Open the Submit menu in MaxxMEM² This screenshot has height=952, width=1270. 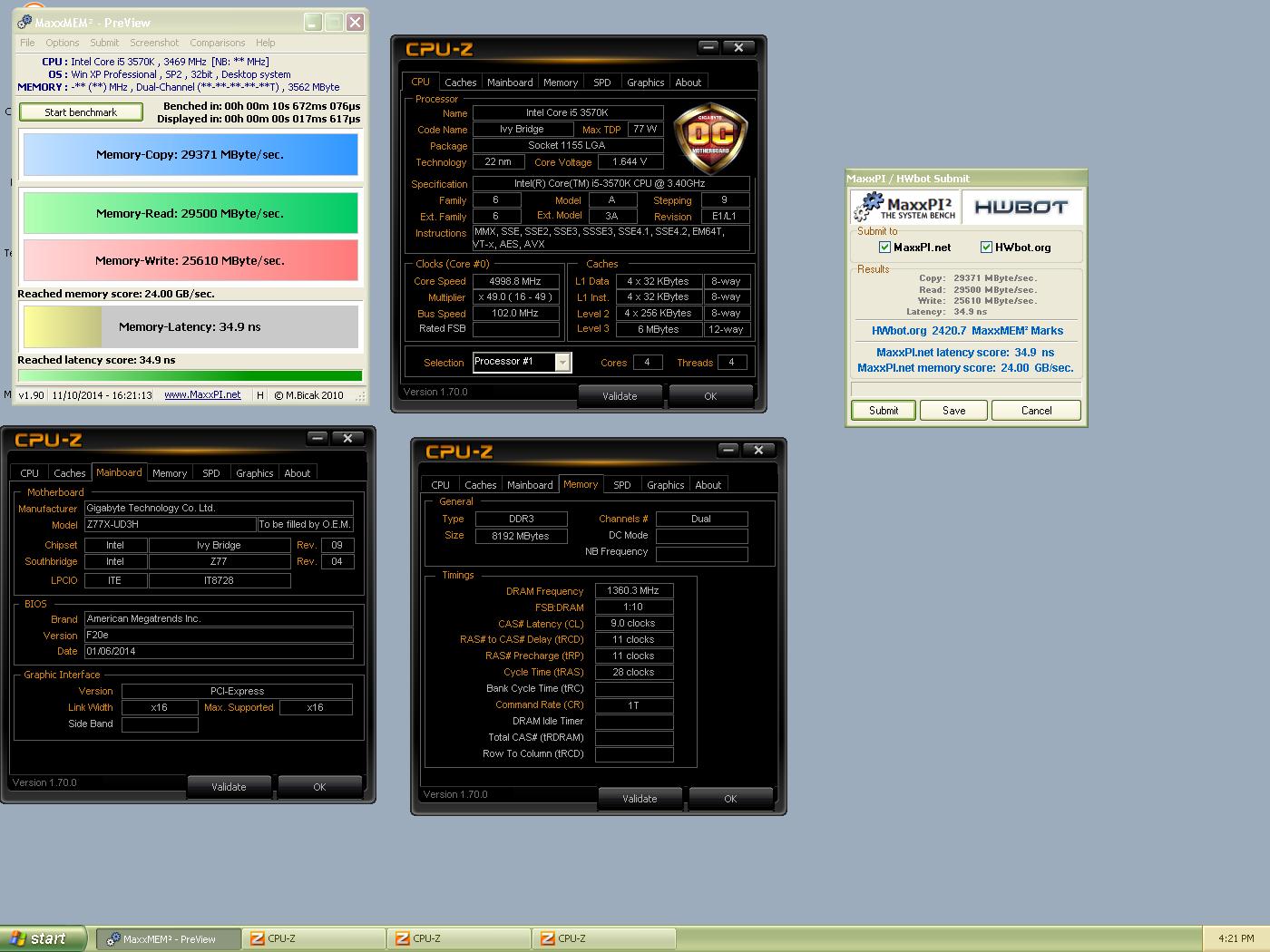(104, 43)
